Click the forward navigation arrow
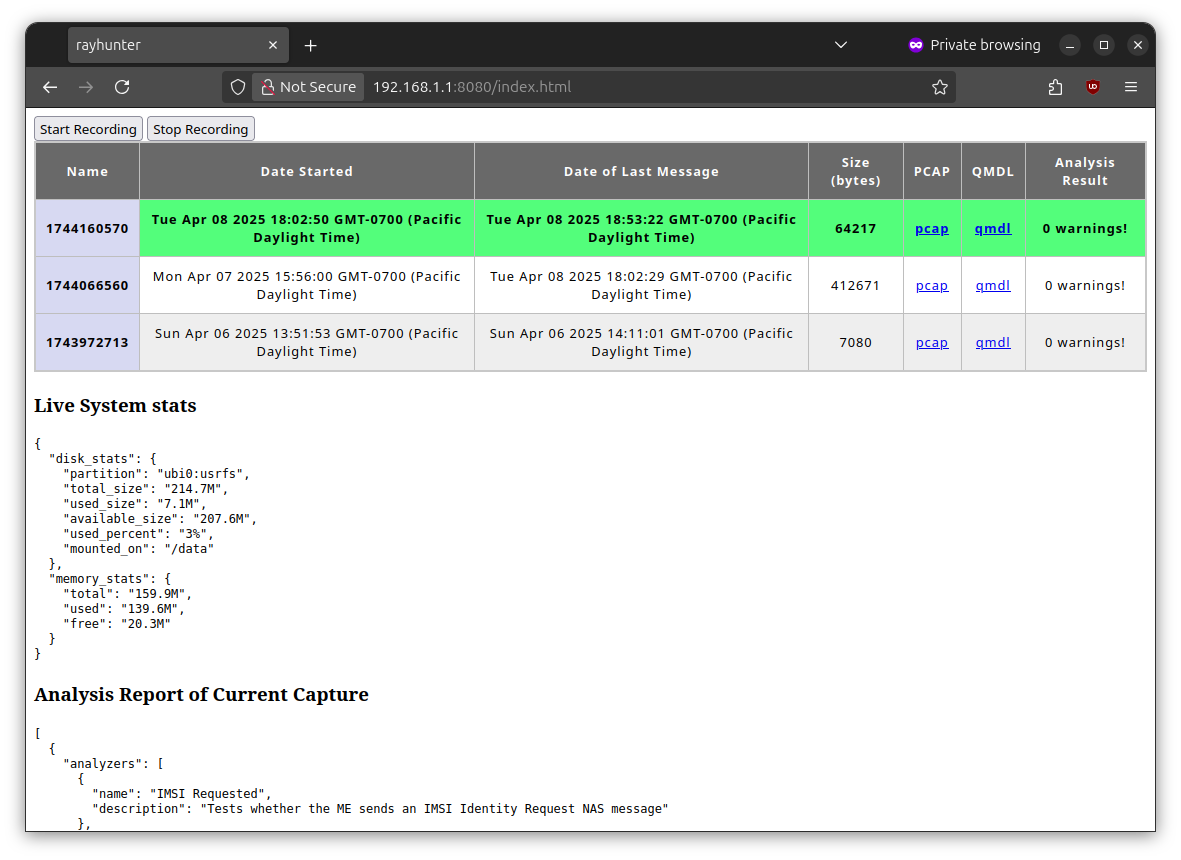The image size is (1181, 860). click(x=86, y=87)
